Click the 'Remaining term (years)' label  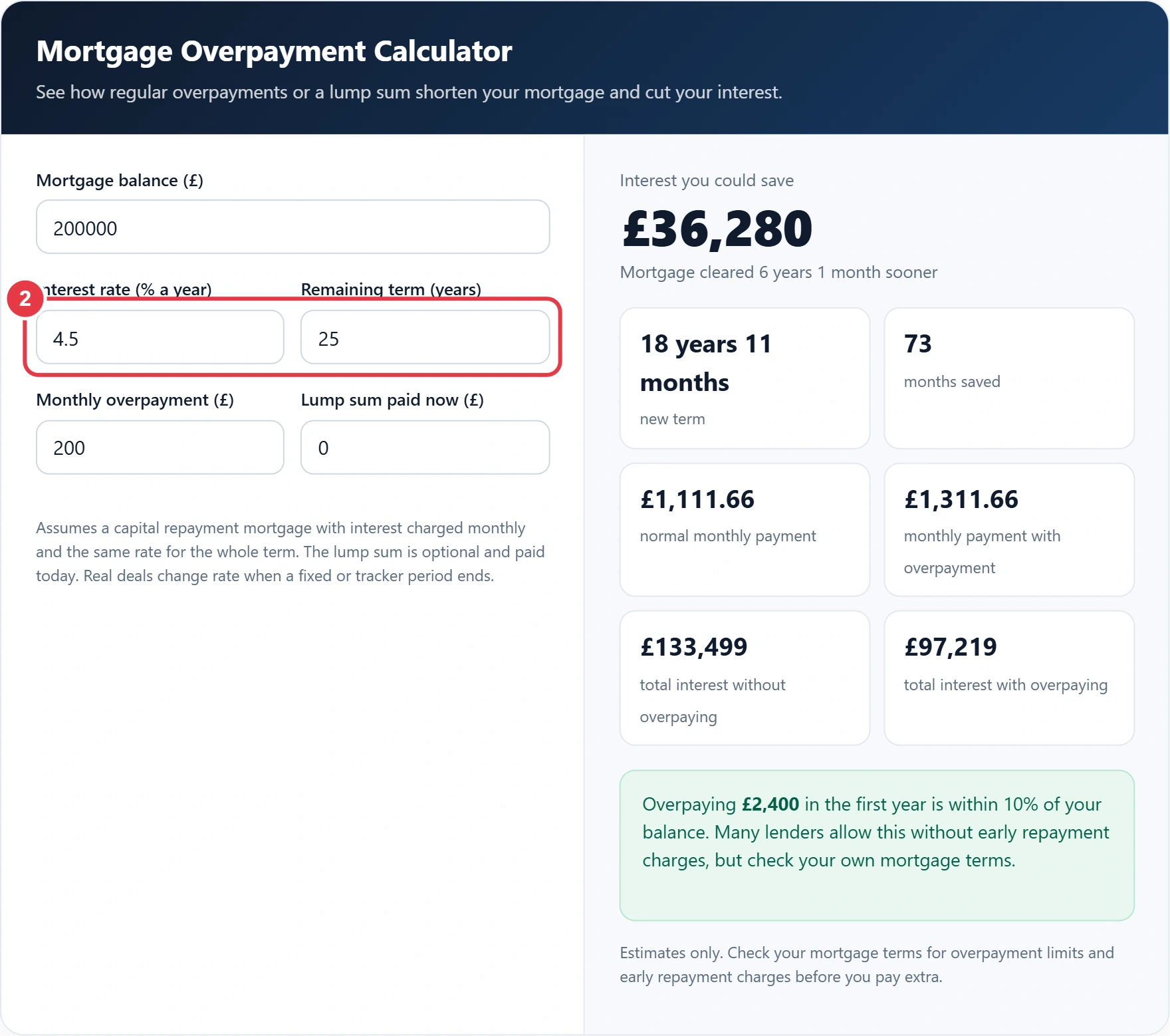pyautogui.click(x=391, y=289)
